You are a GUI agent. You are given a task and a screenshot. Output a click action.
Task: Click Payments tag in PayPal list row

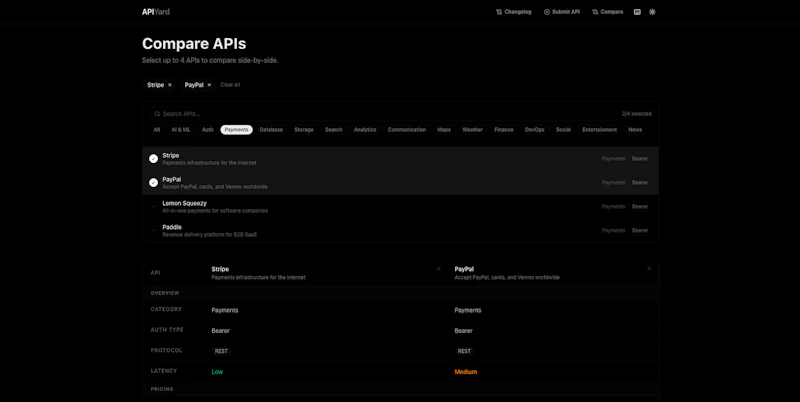pyautogui.click(x=613, y=183)
